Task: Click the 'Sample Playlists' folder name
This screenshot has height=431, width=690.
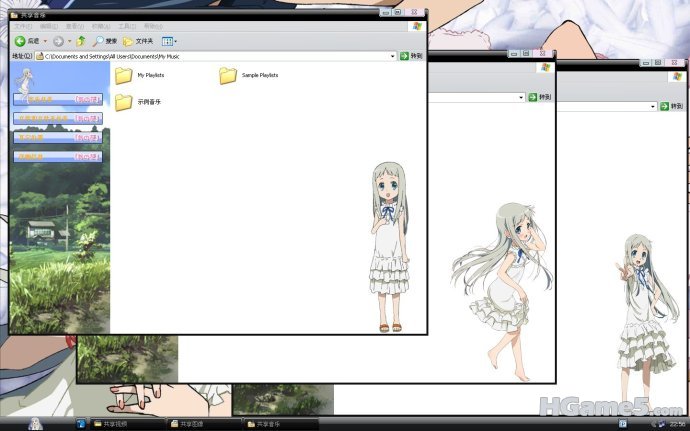Action: [260, 75]
